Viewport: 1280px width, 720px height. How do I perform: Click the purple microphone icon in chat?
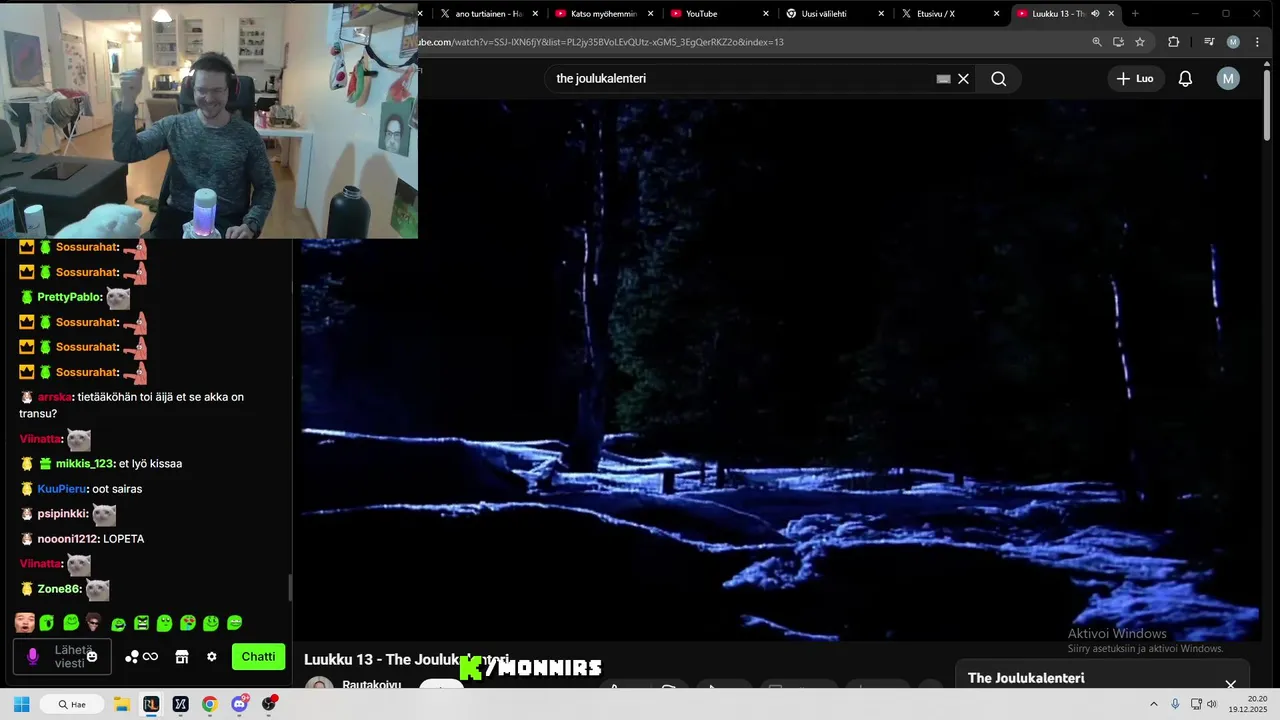tap(33, 657)
